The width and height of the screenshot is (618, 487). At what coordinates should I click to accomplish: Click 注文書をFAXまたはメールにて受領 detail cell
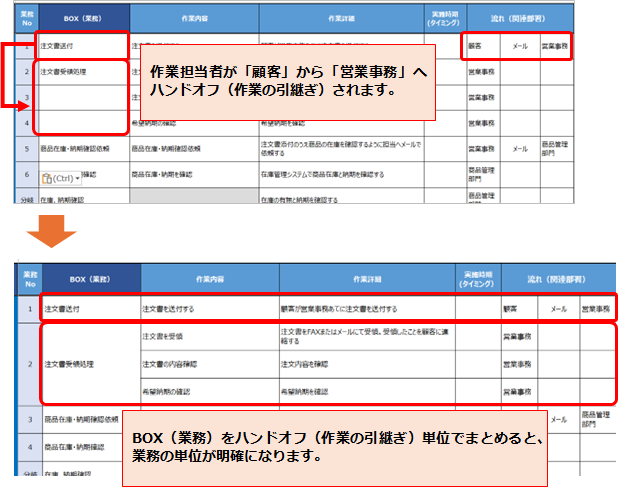pos(367,336)
